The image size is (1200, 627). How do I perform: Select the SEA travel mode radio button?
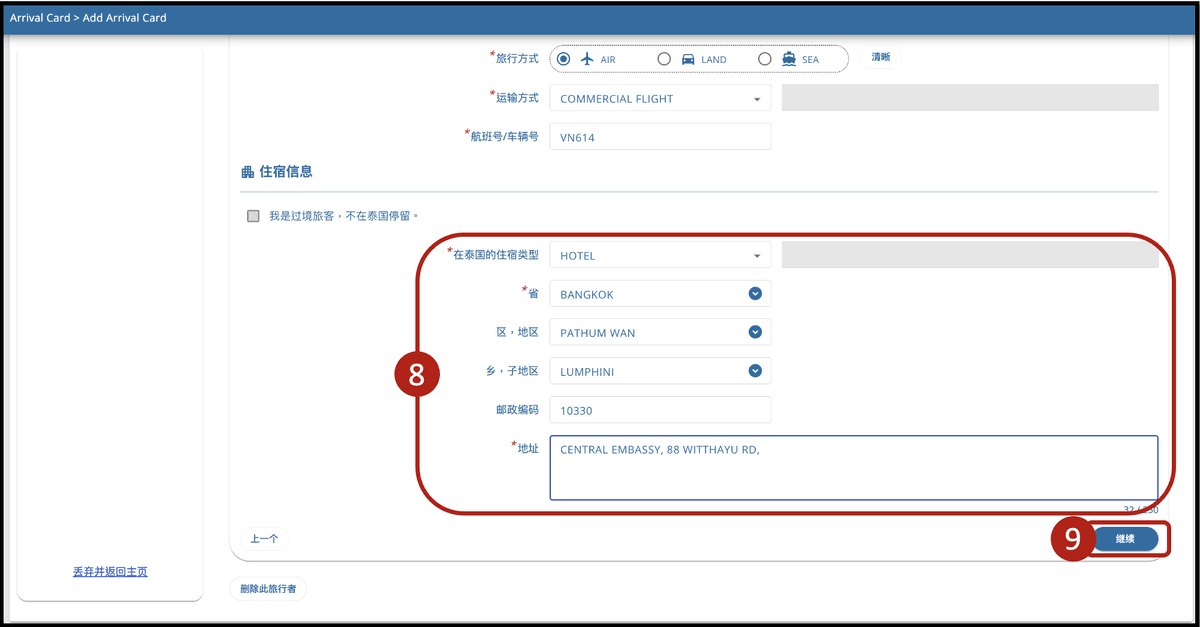pyautogui.click(x=765, y=59)
